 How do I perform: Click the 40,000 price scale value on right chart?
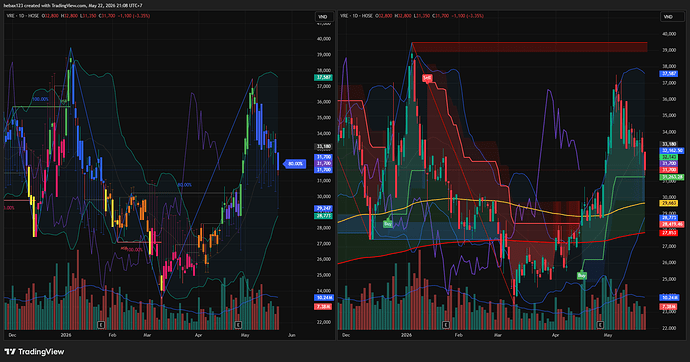pos(669,34)
